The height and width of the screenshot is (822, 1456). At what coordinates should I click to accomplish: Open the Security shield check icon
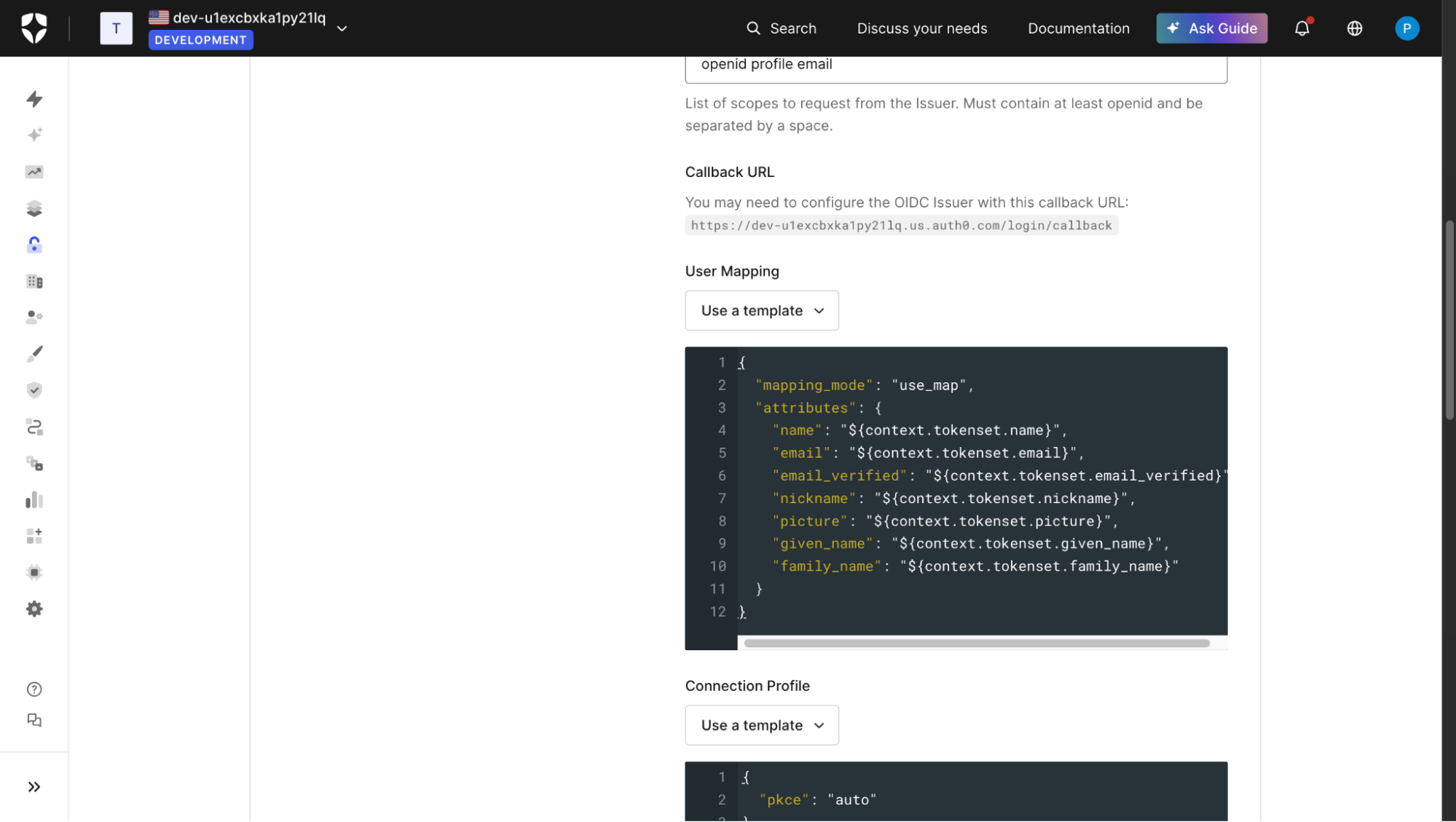[x=34, y=390]
